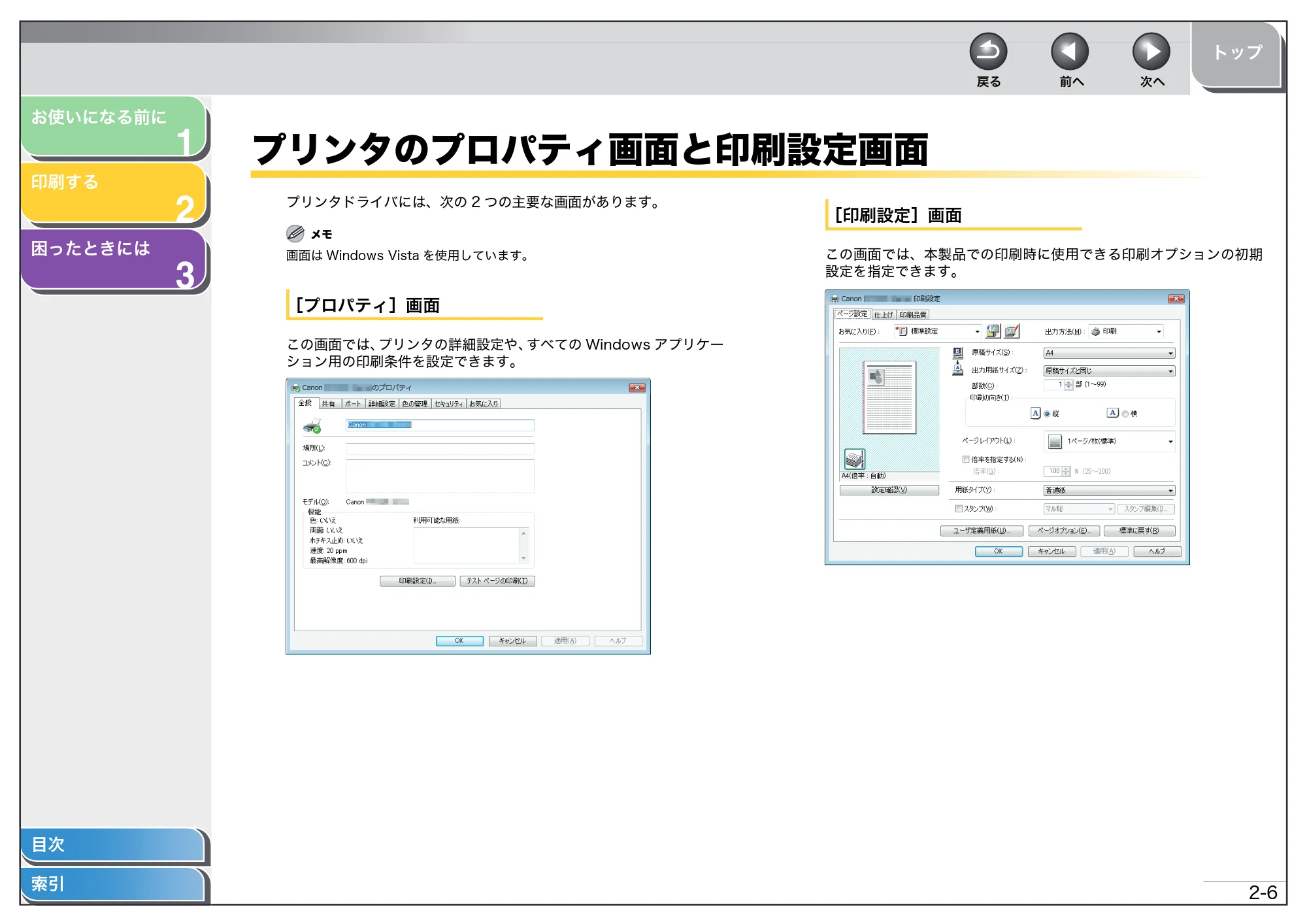This screenshot has height=924, width=1307.
Task: Switch to the 印刷品質 tab
Action: point(913,315)
